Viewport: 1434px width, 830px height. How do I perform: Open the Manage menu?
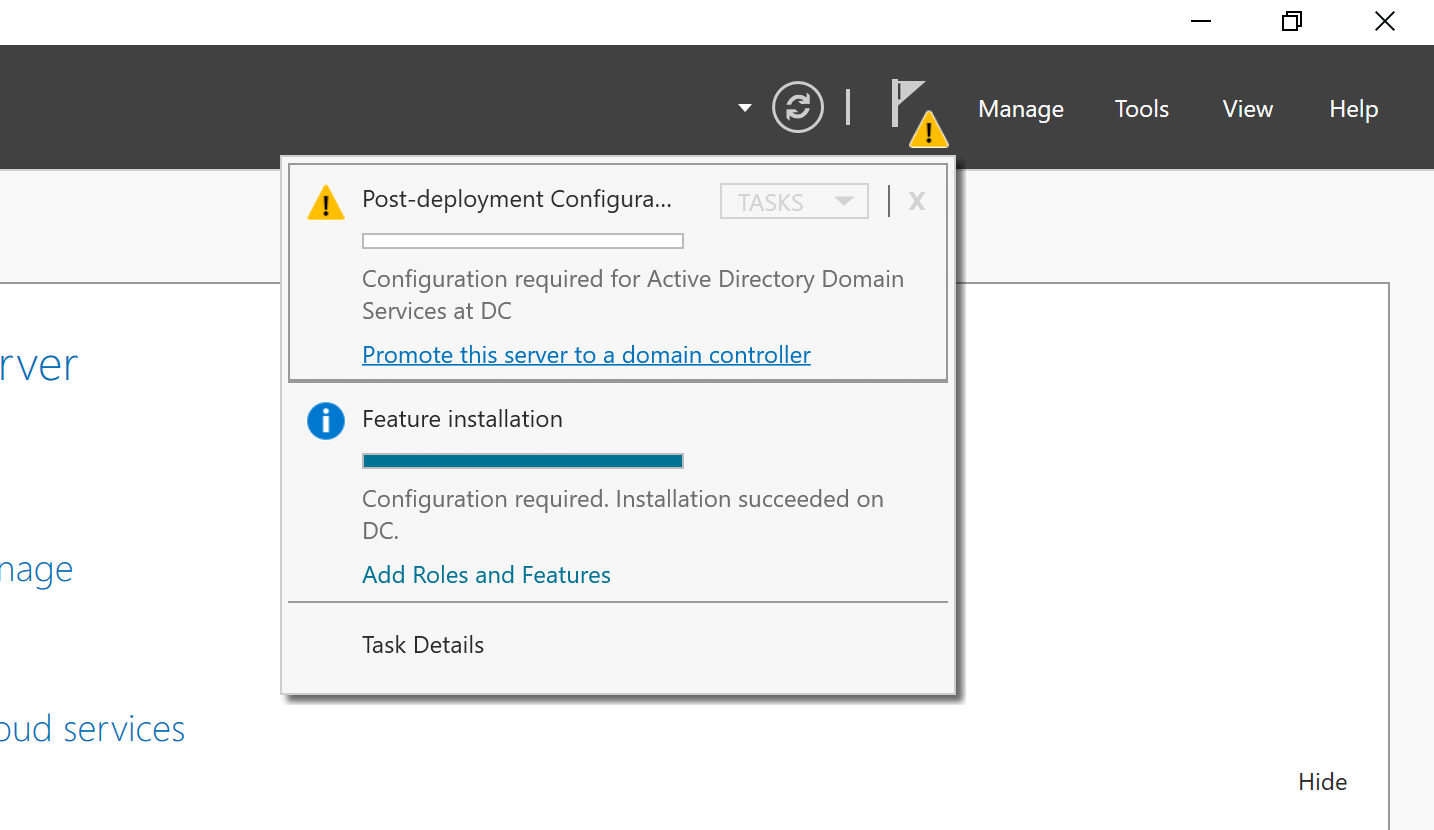(1020, 108)
